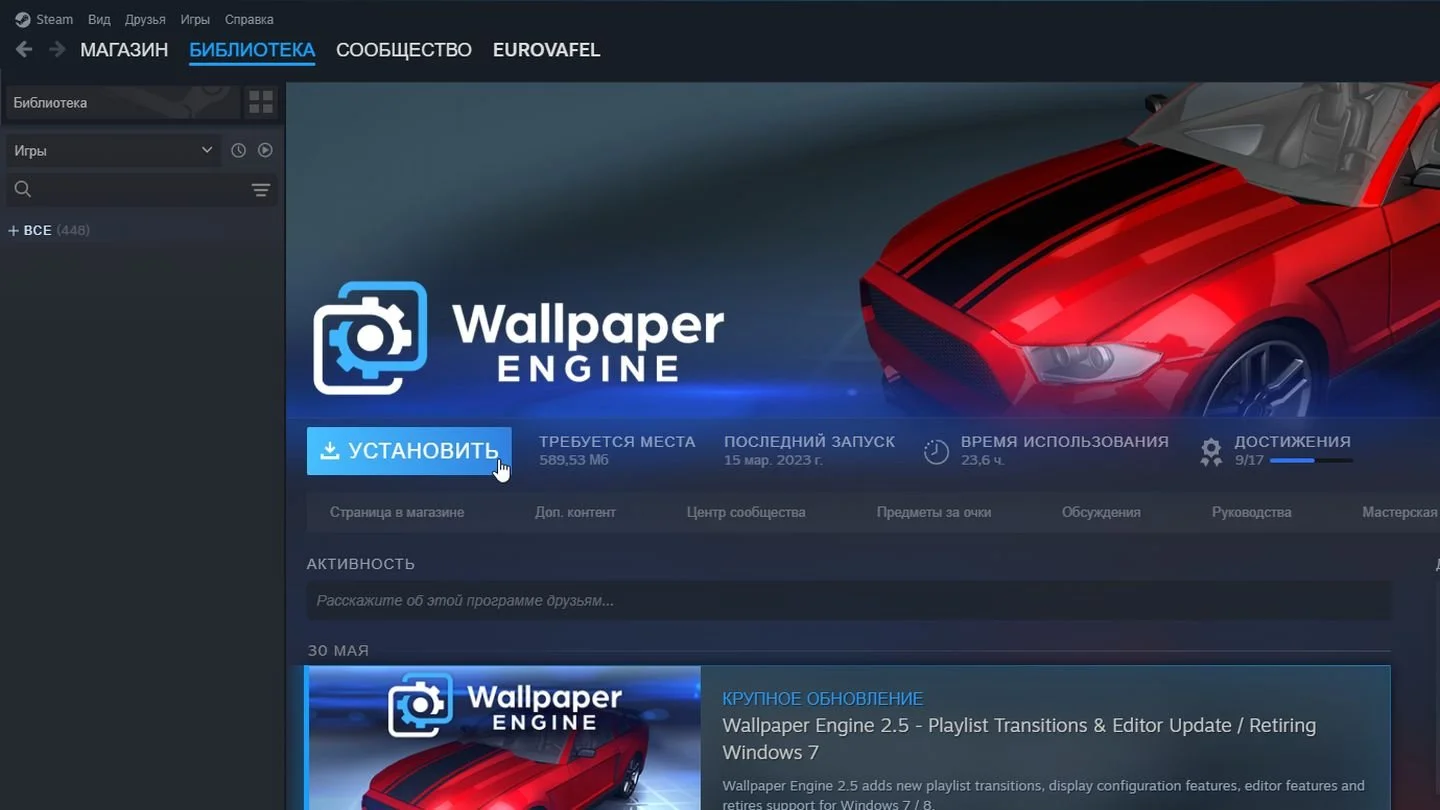Viewport: 1440px width, 810px height.
Task: Click the 15 мар. 2023 г. last launch date
Action: pos(773,460)
